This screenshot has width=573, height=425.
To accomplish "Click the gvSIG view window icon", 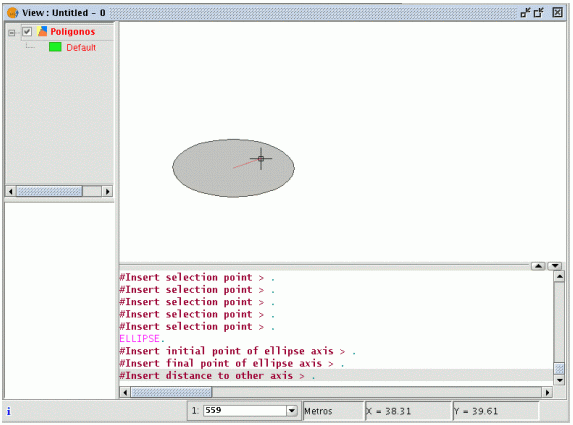I will pyautogui.click(x=12, y=13).
